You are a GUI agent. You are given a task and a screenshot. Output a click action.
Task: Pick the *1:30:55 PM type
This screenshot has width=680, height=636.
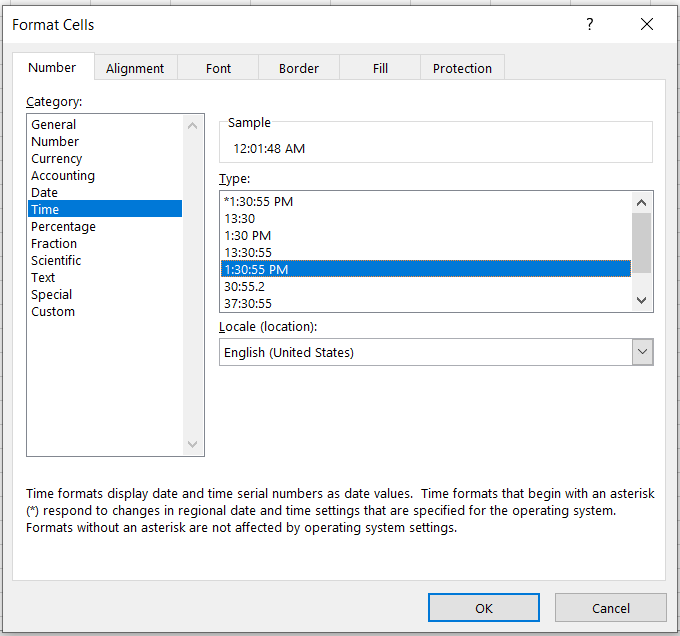coord(258,201)
